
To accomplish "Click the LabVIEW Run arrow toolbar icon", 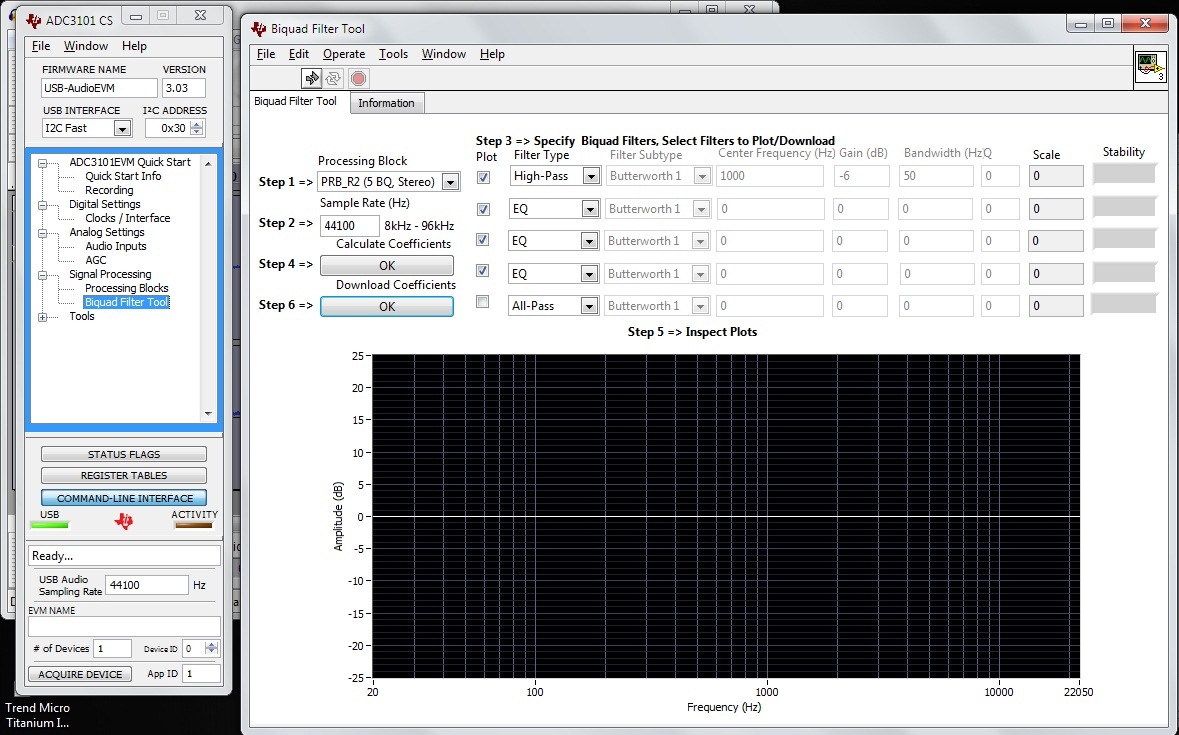I will [x=311, y=78].
